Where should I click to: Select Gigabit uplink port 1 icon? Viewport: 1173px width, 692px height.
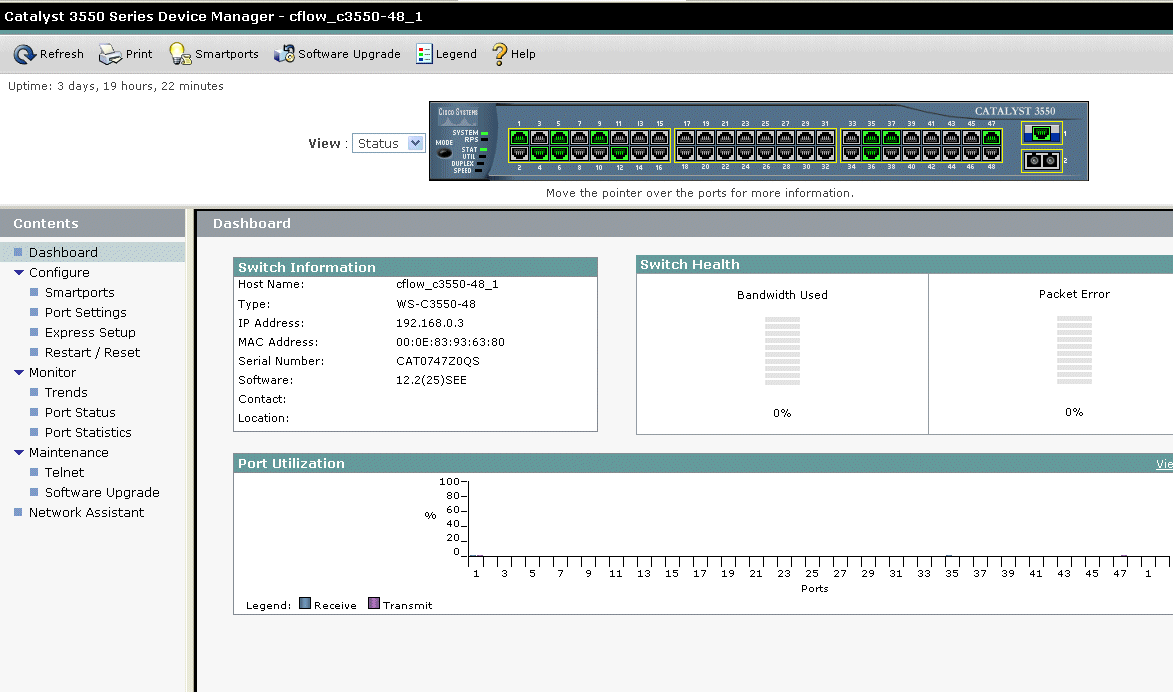coord(1041,134)
